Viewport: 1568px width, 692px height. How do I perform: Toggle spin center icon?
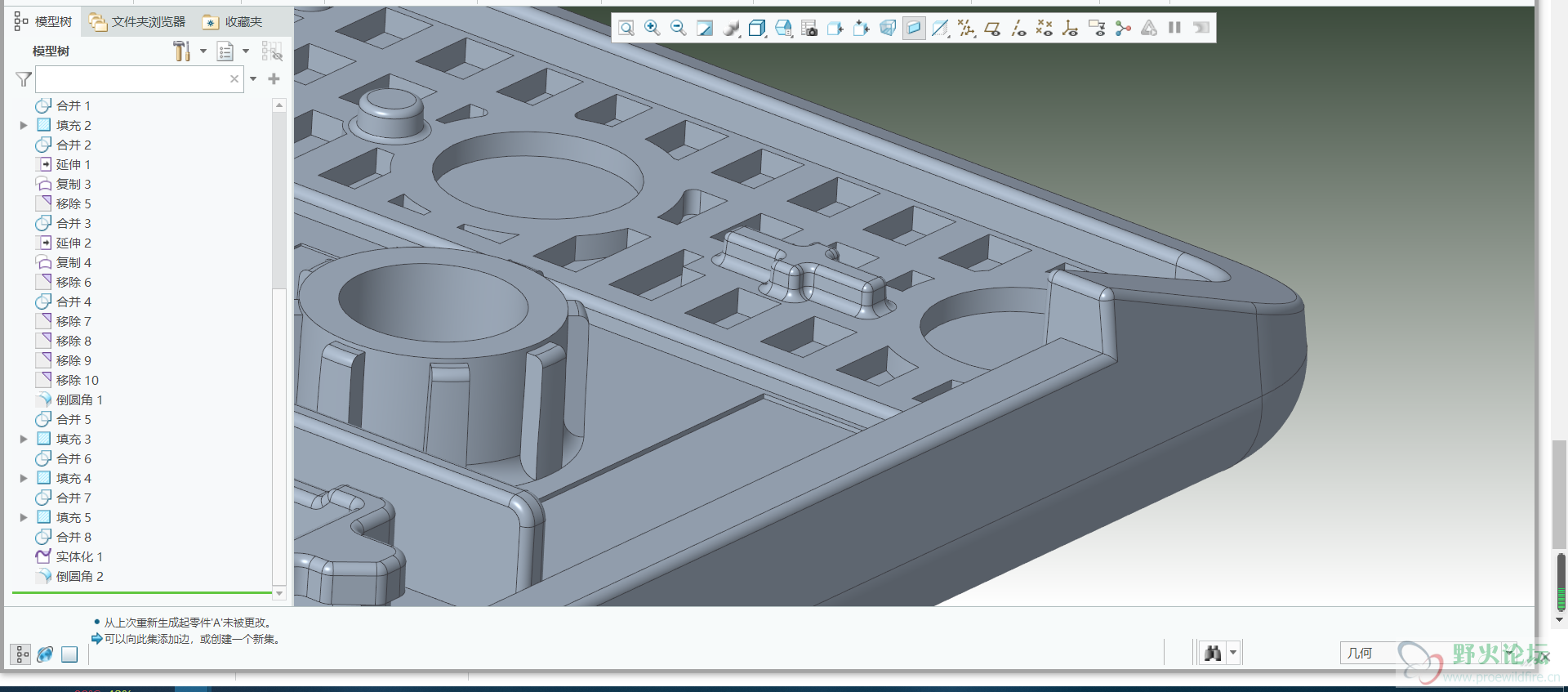pos(1123,29)
